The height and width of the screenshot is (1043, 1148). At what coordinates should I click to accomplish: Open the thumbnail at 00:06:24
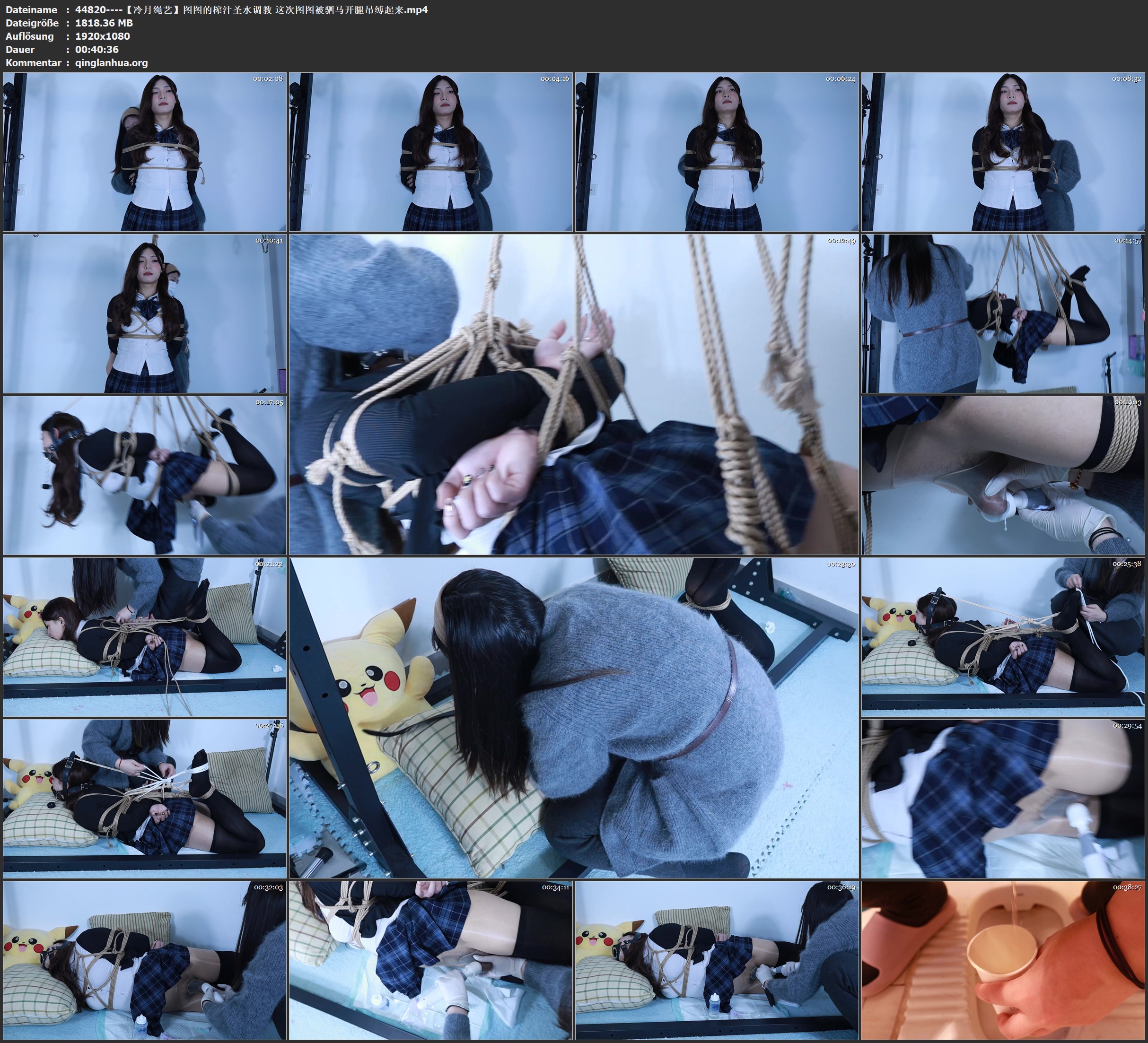[717, 151]
